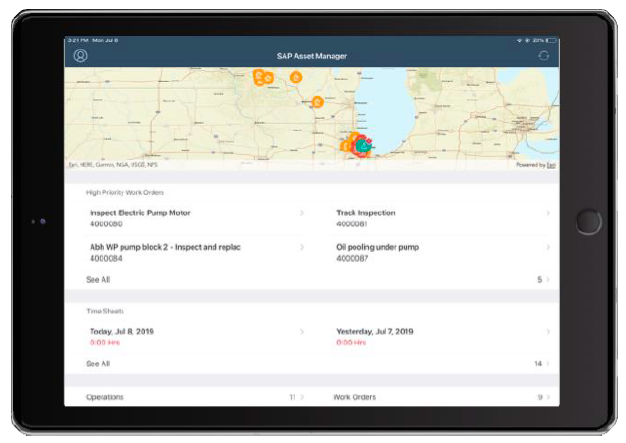Select the teal current-location map marker

click(363, 146)
